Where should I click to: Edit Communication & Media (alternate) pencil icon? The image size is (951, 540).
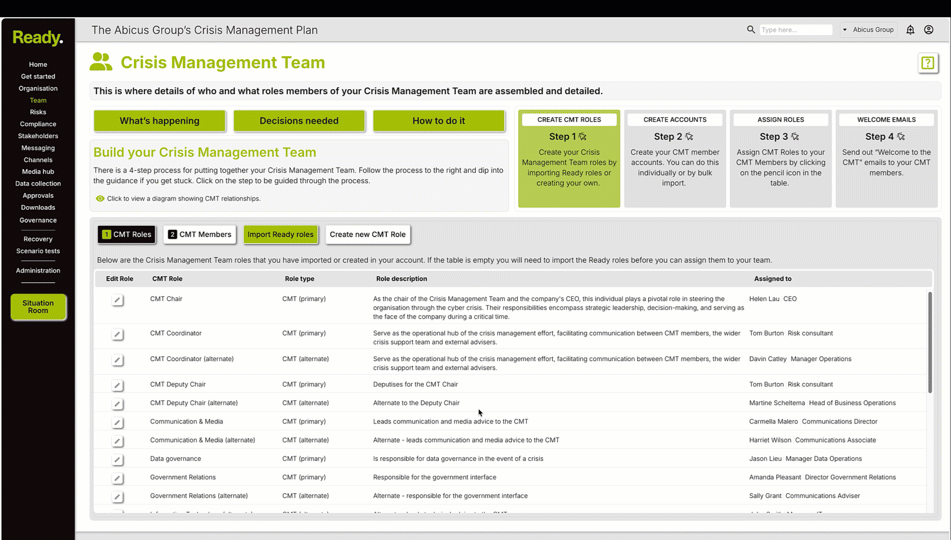(x=118, y=442)
